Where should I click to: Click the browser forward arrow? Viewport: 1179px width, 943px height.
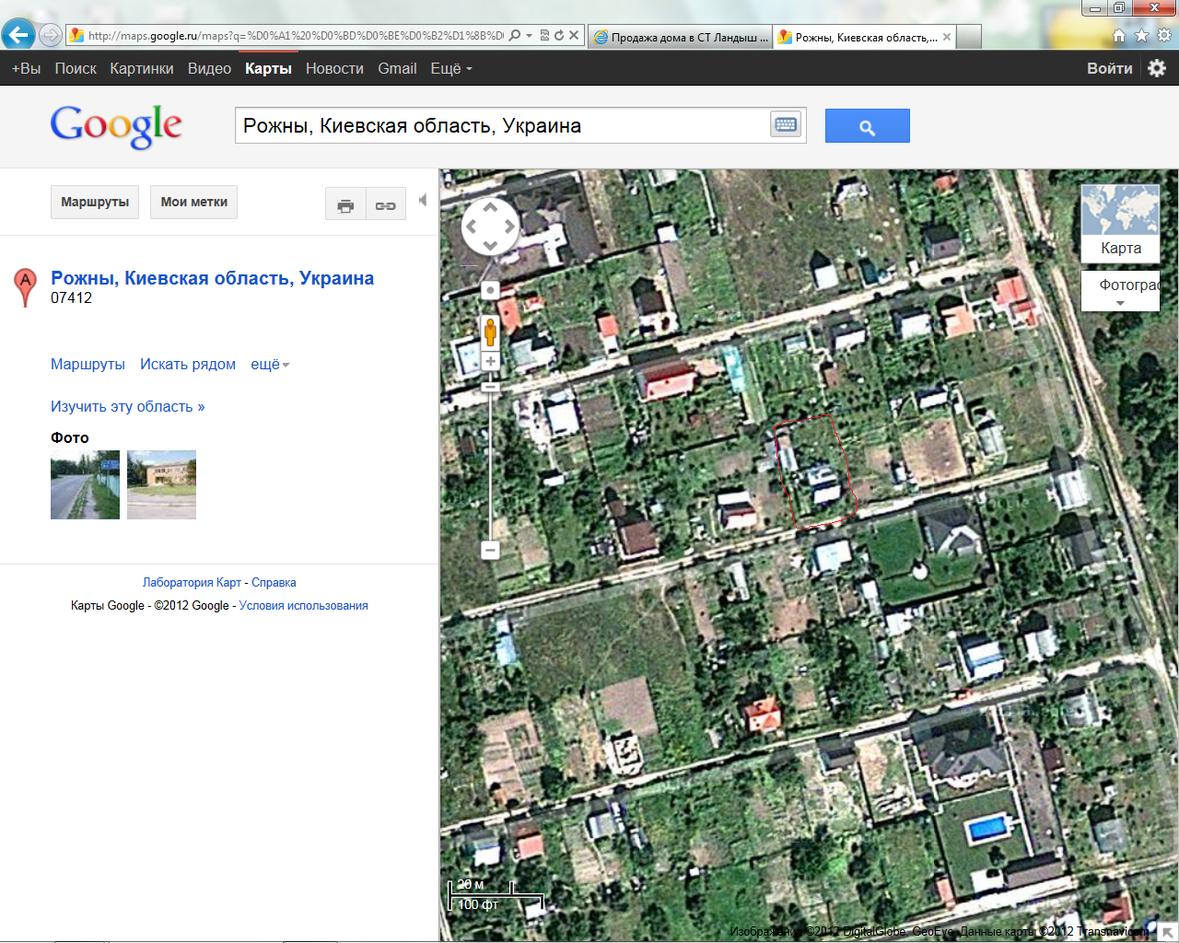pos(50,35)
